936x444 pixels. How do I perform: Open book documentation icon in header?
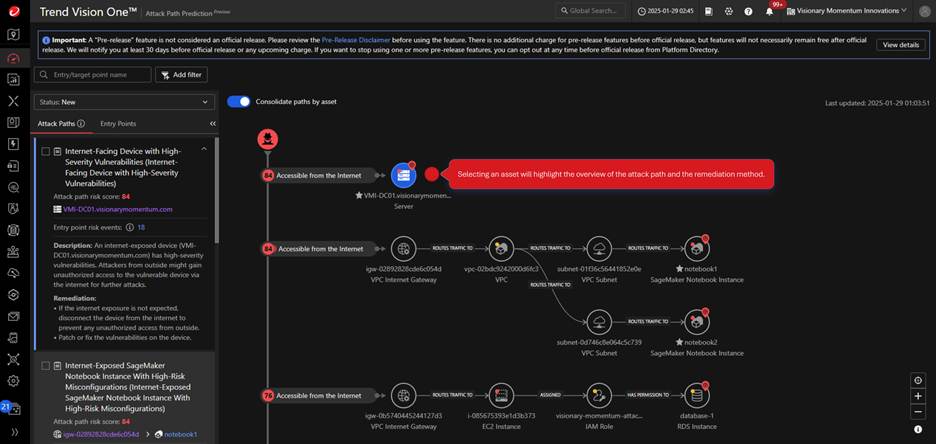pos(709,11)
